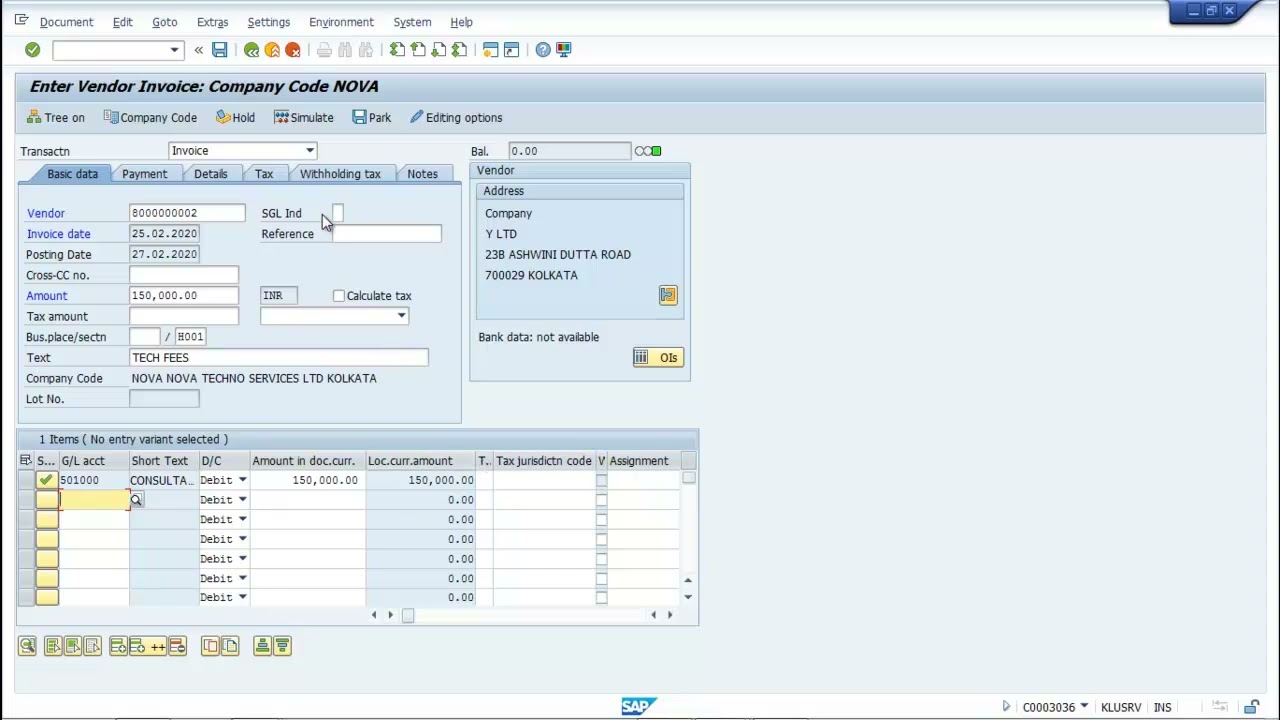Open the Environment menu
Viewport: 1280px width, 720px height.
[x=341, y=22]
